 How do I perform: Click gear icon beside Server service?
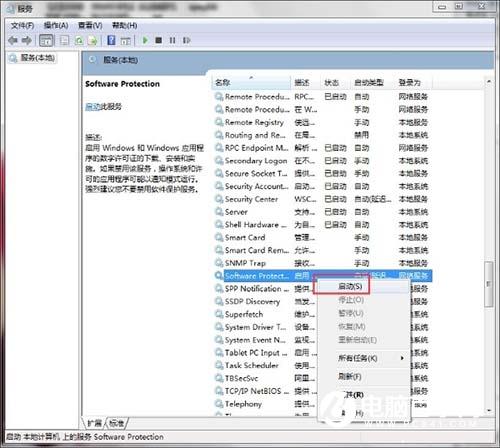click(219, 212)
